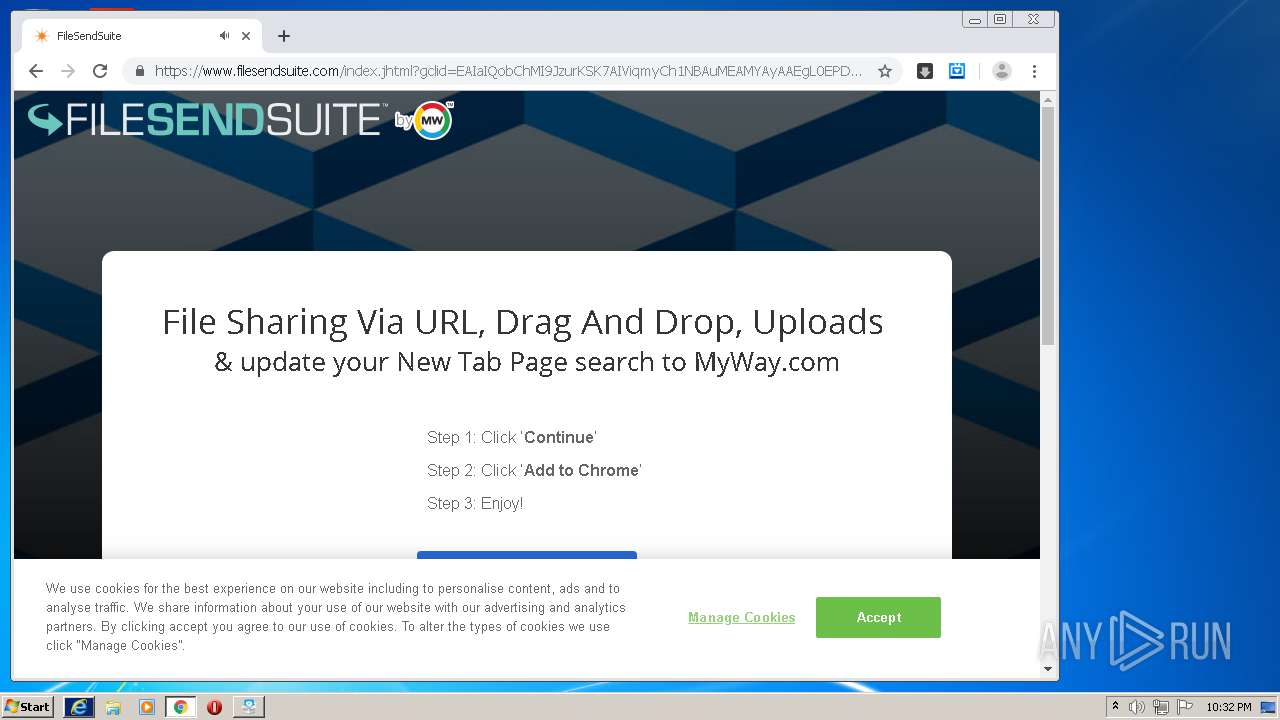Click the 'MyWay.com' subheading text
Screen dimensions: 1280x720
(767, 361)
